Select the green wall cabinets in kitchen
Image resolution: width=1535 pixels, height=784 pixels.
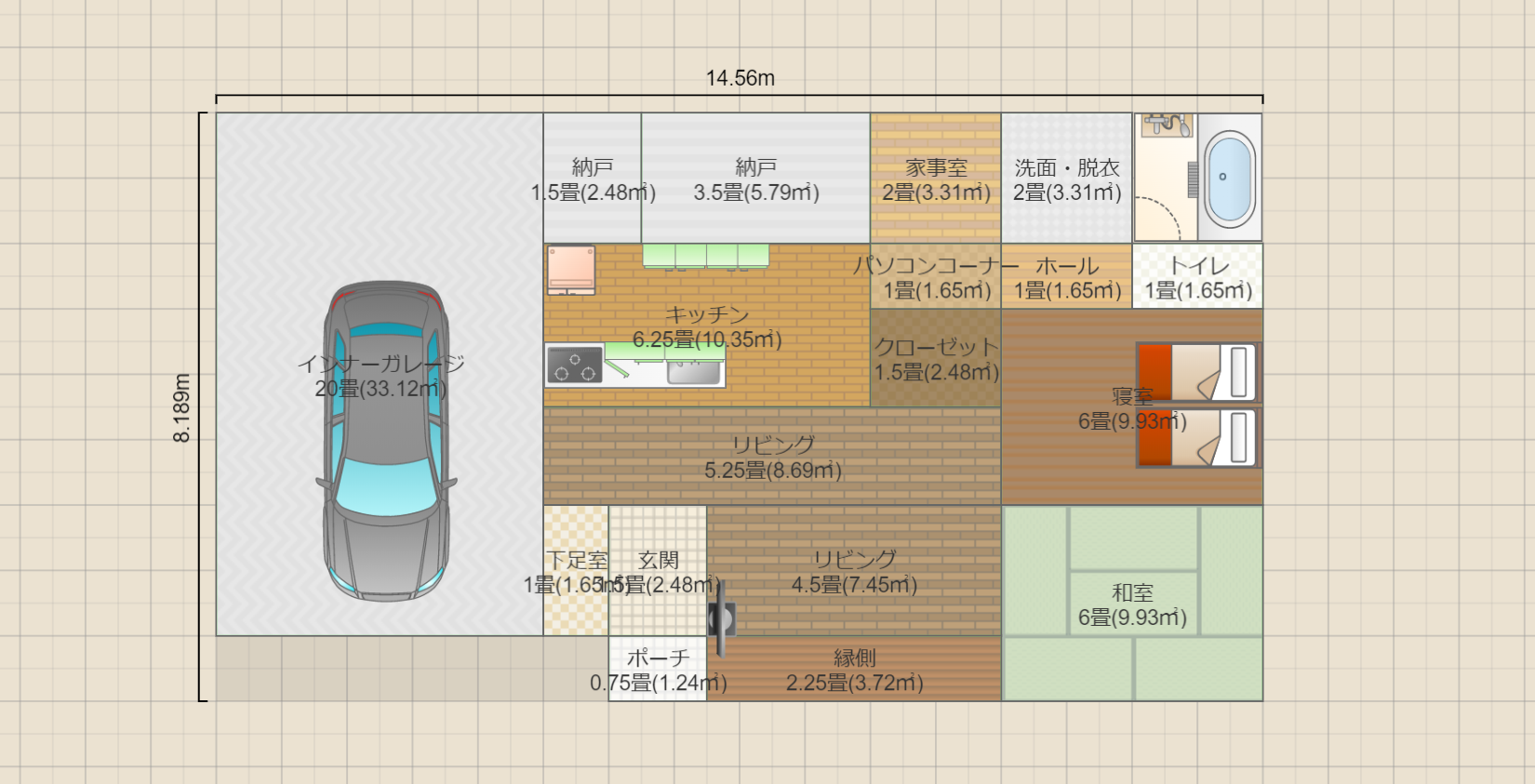(705, 257)
